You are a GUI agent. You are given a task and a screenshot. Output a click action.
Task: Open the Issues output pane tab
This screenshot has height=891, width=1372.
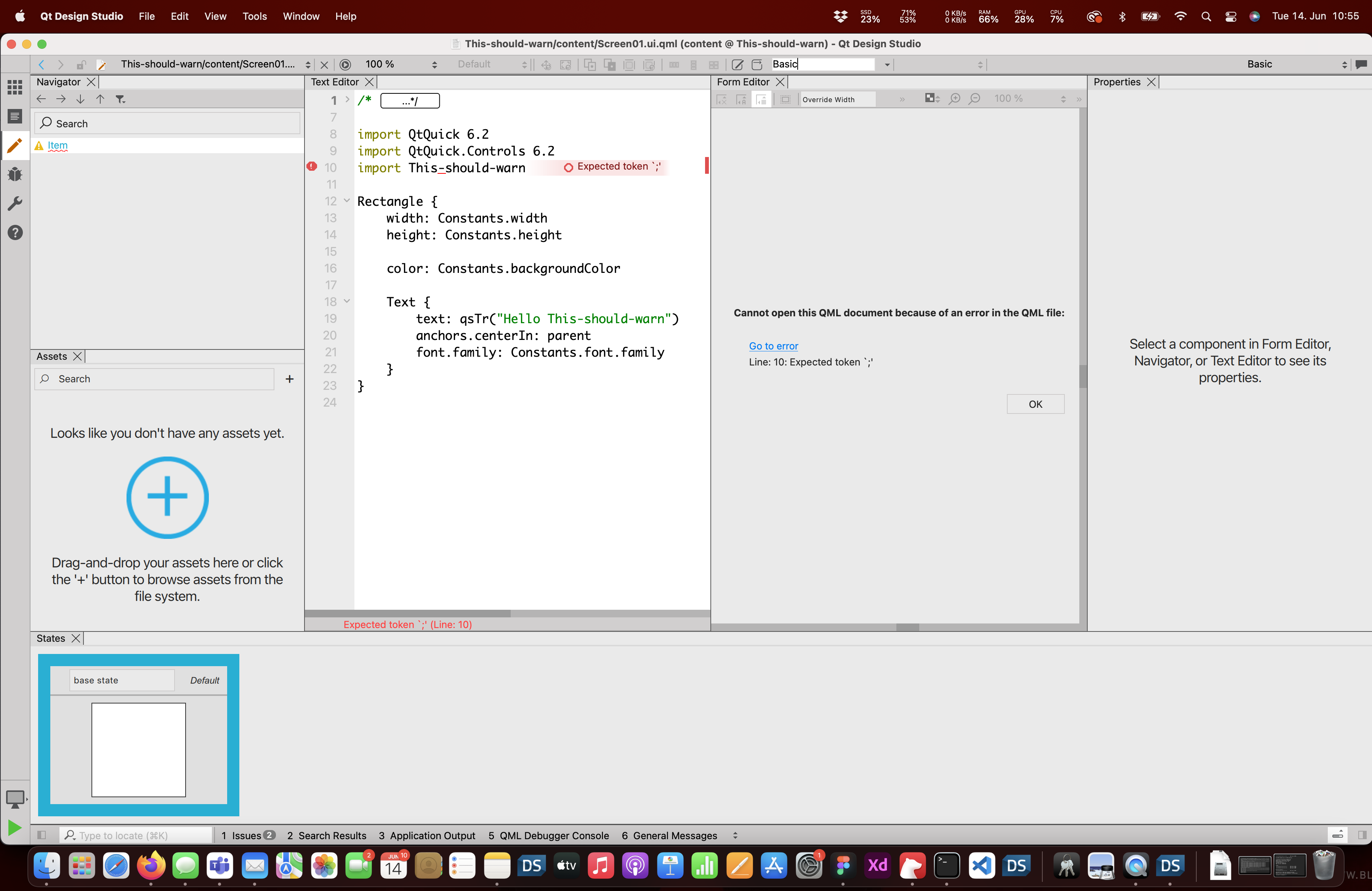click(x=247, y=835)
